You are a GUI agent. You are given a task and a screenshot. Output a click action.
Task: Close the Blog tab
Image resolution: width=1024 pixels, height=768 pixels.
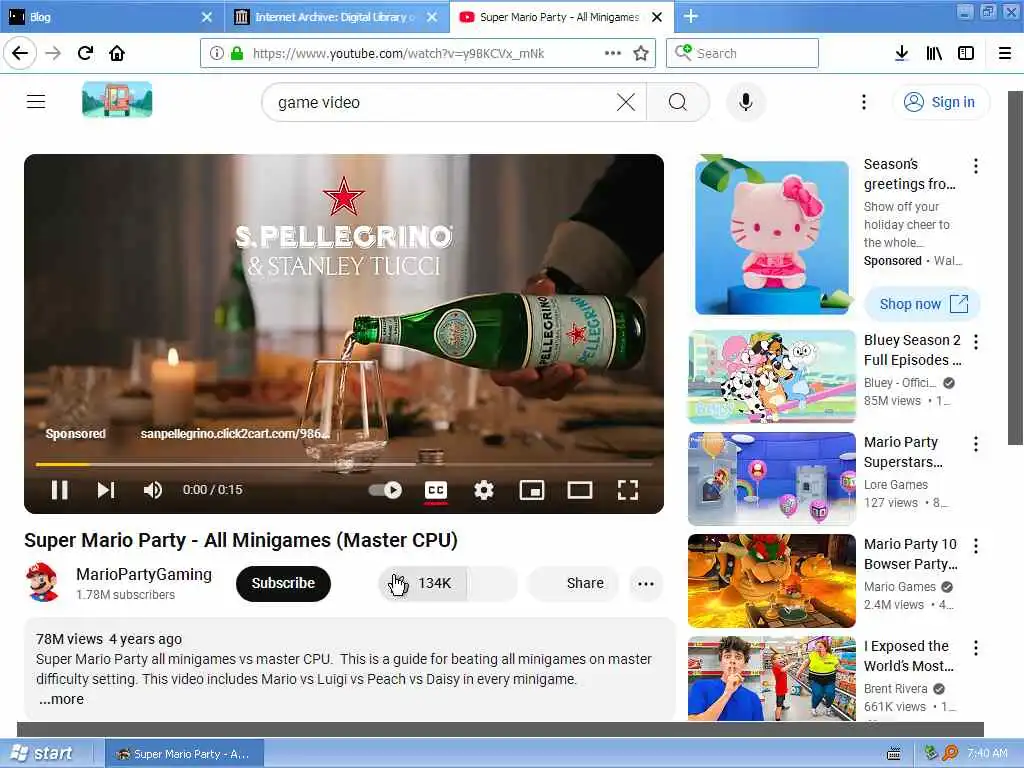206,17
